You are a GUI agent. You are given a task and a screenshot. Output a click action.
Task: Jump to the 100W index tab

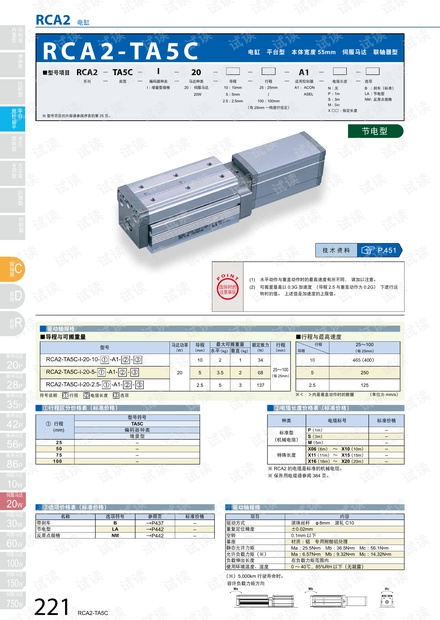click(13, 561)
